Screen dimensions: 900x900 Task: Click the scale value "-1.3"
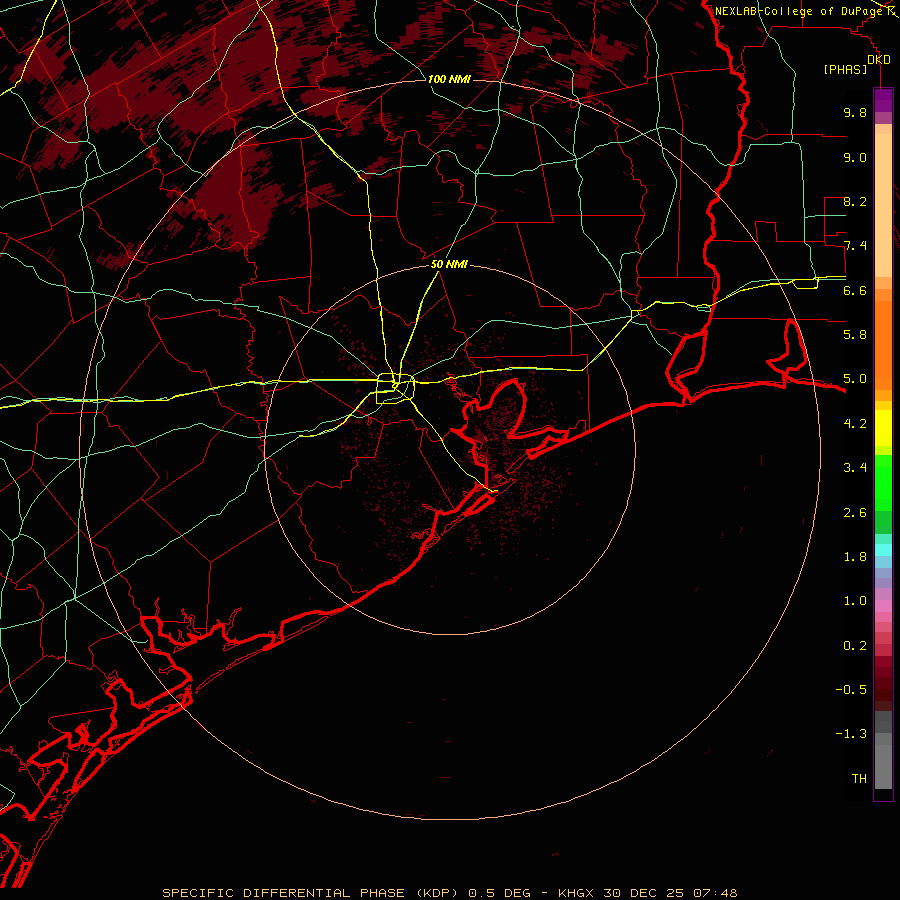click(851, 734)
